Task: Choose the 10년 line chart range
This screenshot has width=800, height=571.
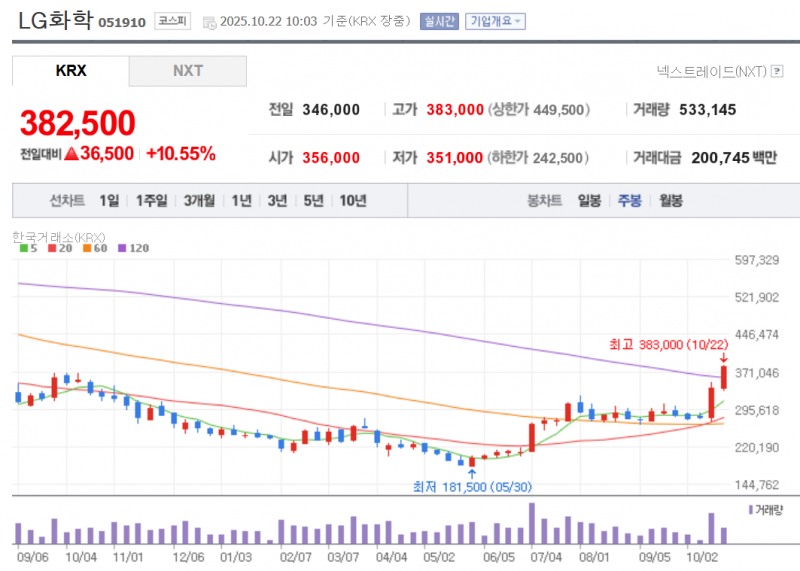Action: click(x=352, y=200)
